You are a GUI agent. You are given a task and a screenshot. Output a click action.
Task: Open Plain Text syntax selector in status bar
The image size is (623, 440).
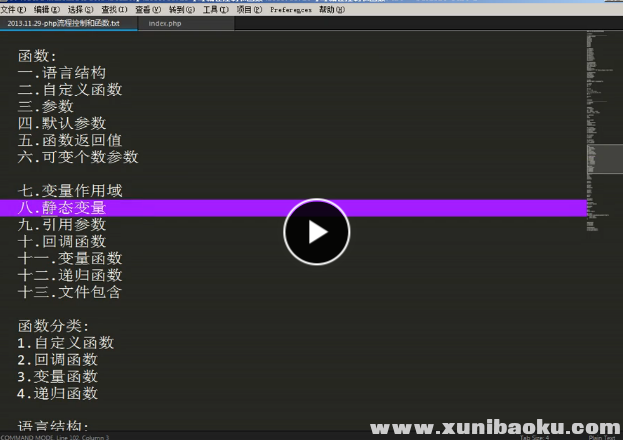pos(601,437)
